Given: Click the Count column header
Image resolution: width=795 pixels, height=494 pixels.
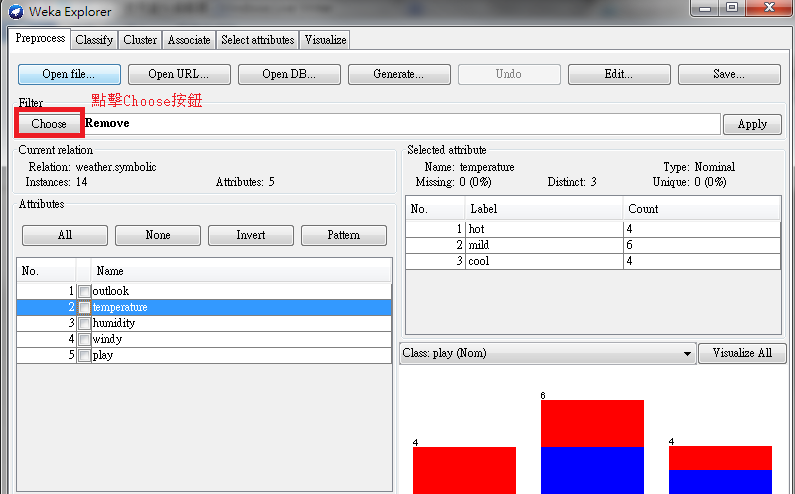Looking at the screenshot, I should (x=702, y=209).
